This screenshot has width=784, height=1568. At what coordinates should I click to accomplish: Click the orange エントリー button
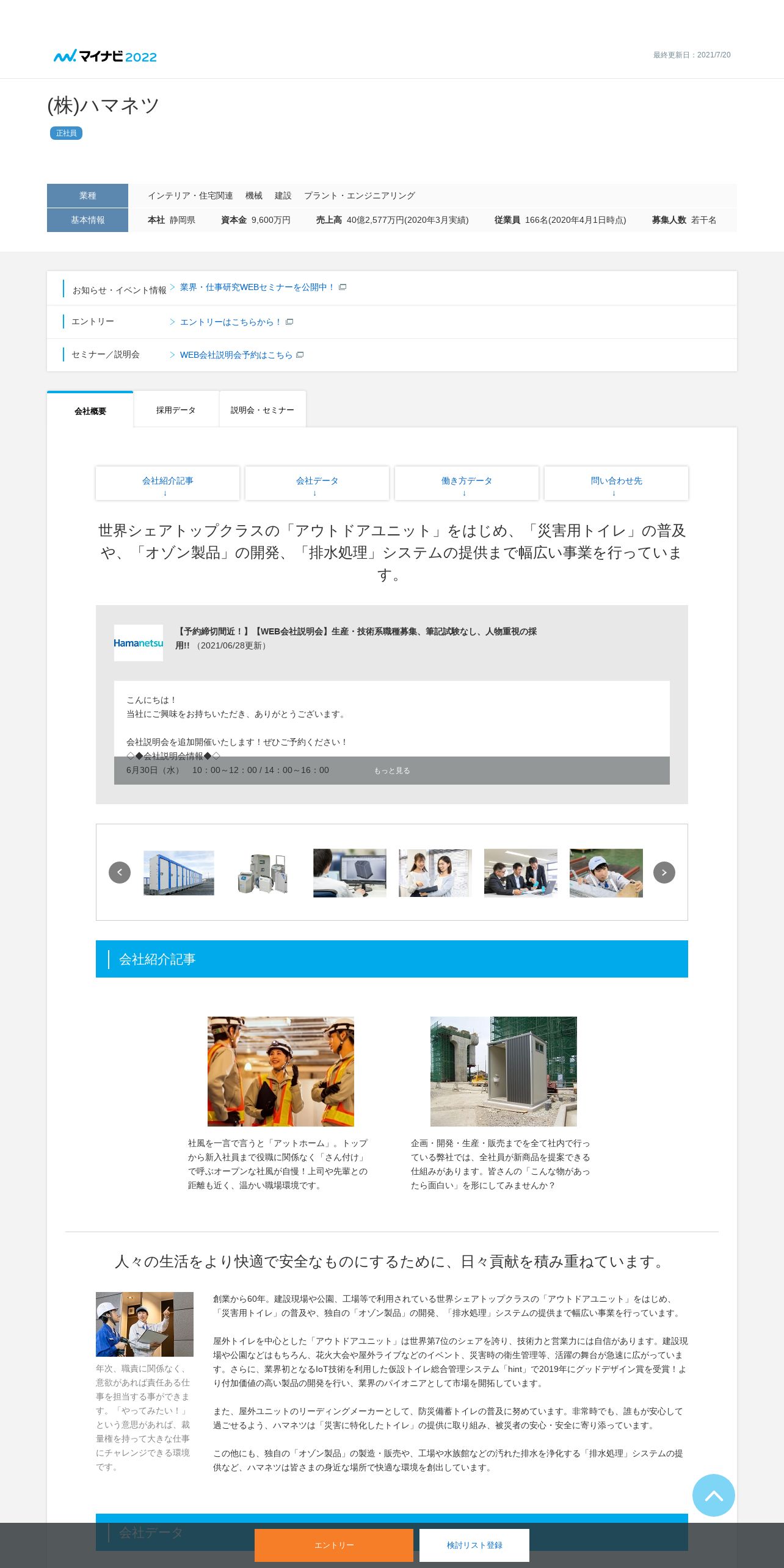pyautogui.click(x=334, y=1545)
